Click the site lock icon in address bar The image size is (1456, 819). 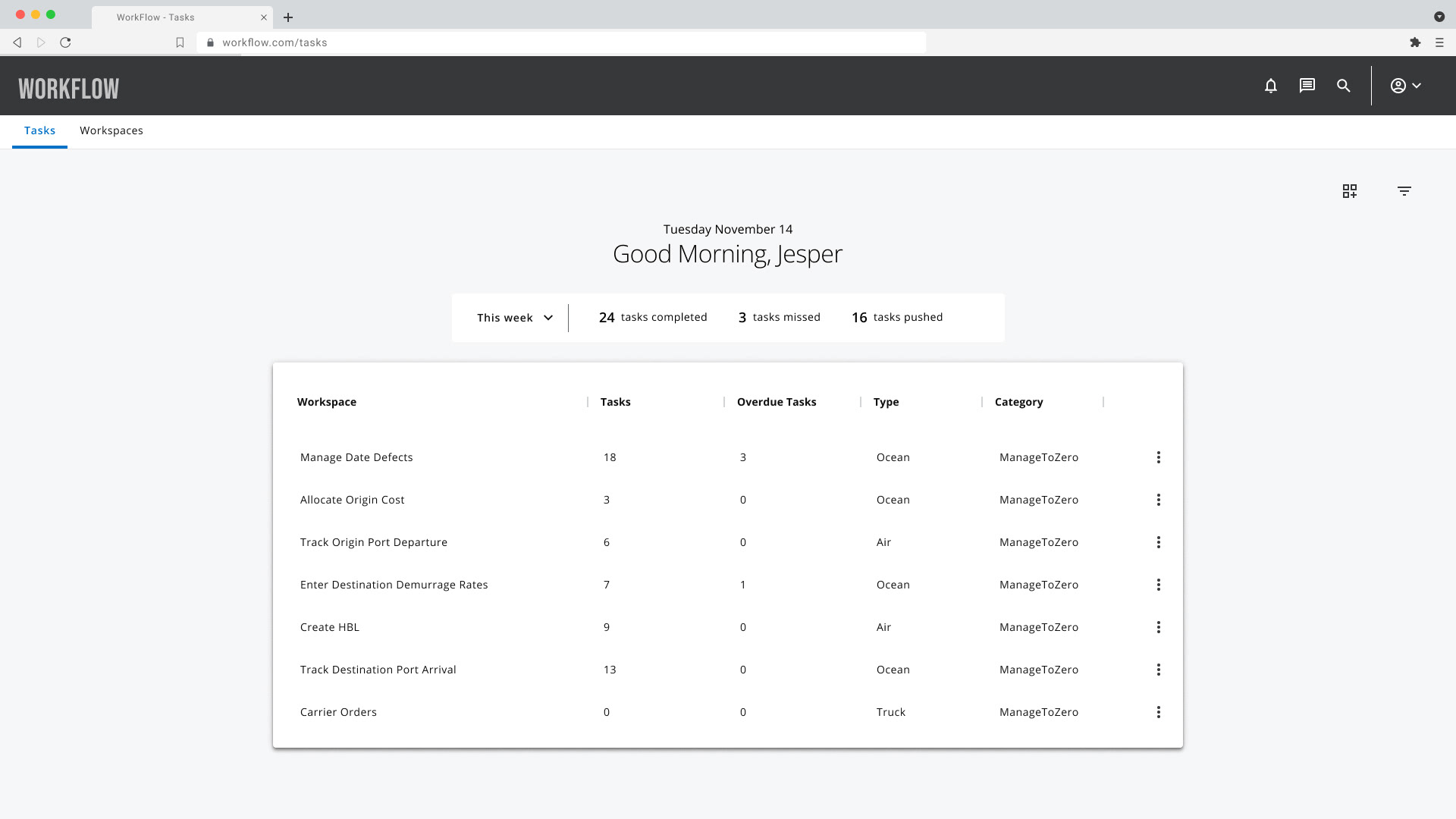pyautogui.click(x=210, y=42)
